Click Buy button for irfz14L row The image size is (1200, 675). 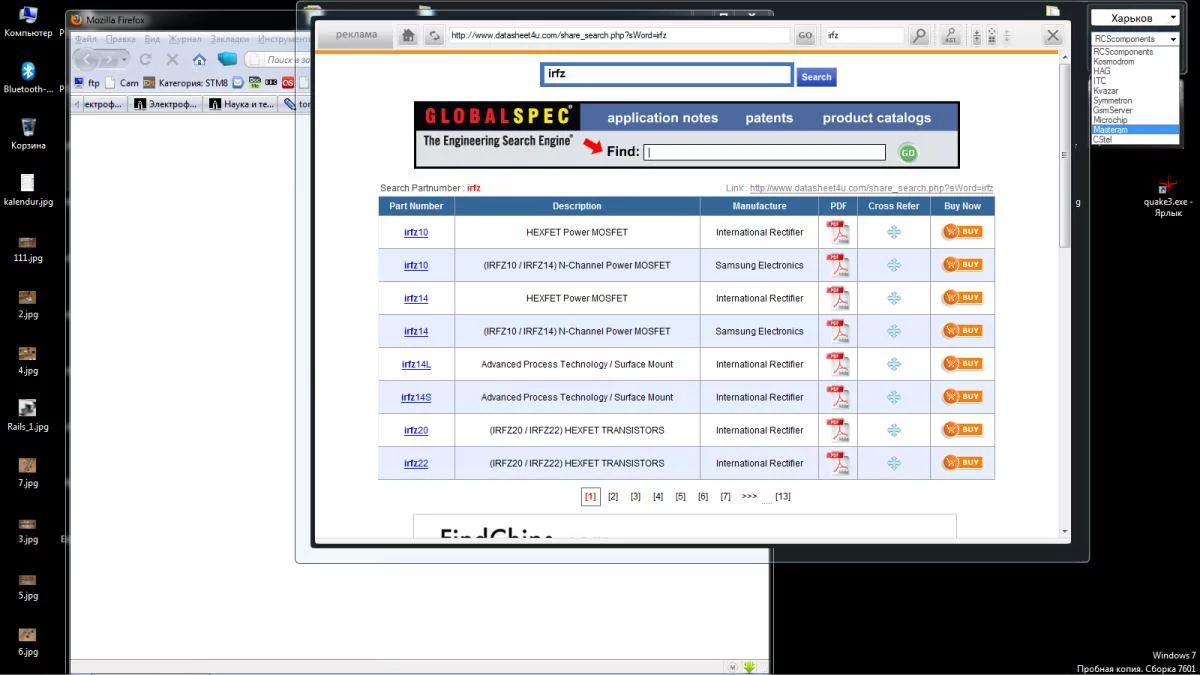(962, 364)
